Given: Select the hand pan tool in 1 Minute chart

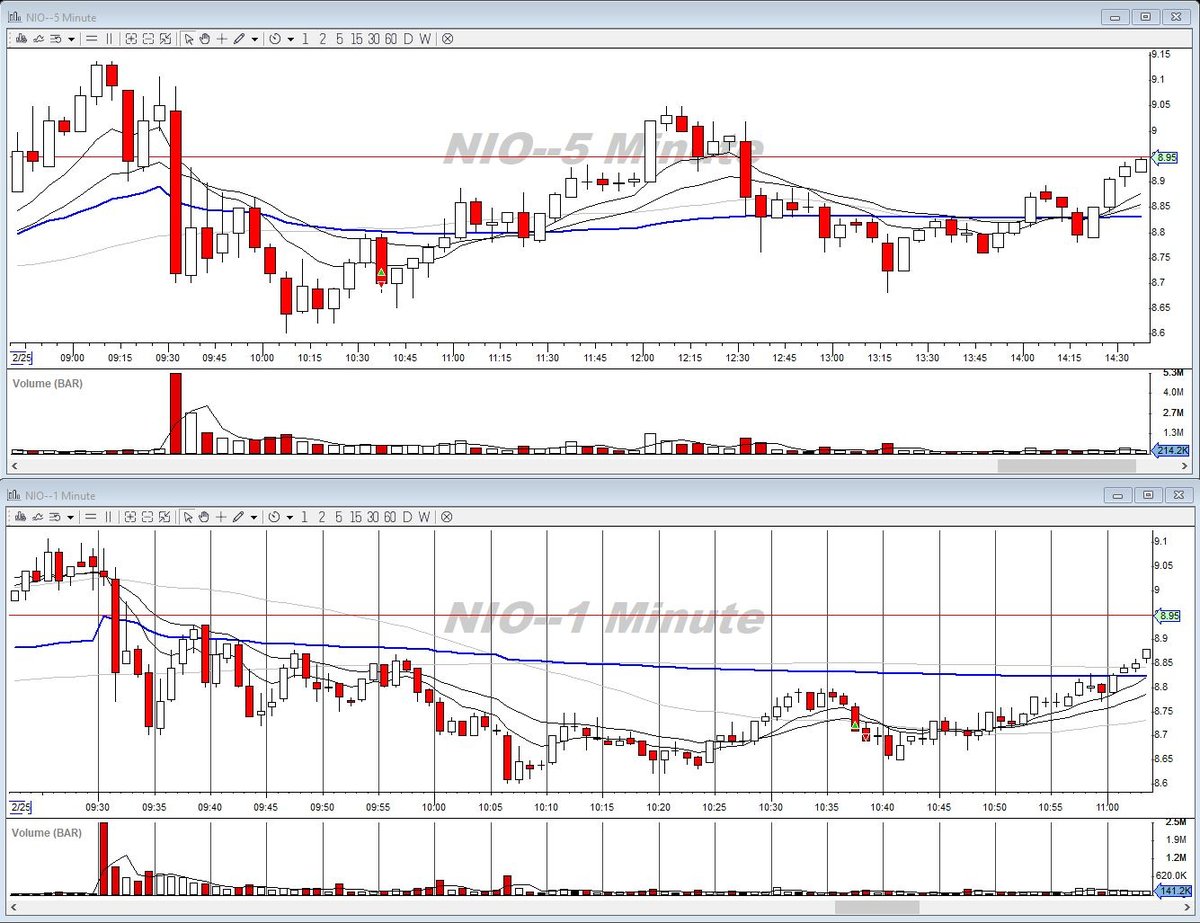Looking at the screenshot, I should [x=205, y=517].
